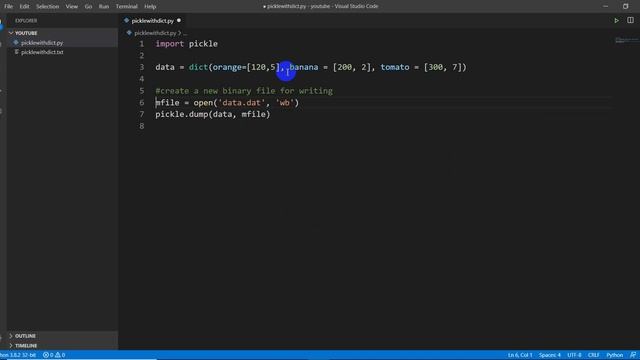The height and width of the screenshot is (360, 640).
Task: Click line number 7 in gutter
Action: (142, 114)
